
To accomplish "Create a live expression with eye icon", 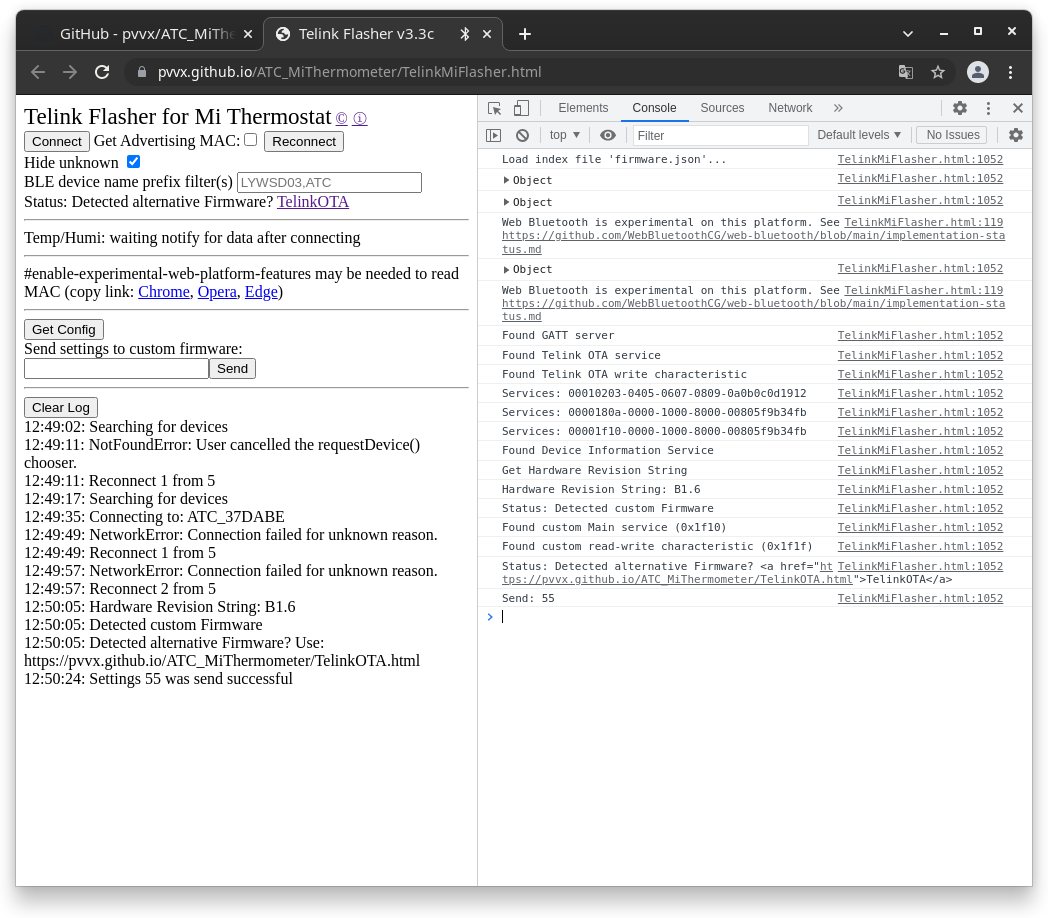I will pos(608,135).
